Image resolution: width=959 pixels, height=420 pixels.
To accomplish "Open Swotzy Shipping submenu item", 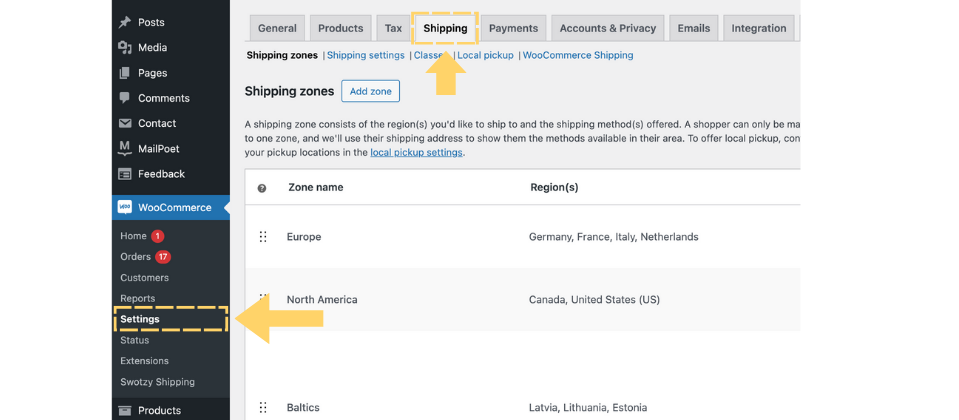I will [x=157, y=381].
